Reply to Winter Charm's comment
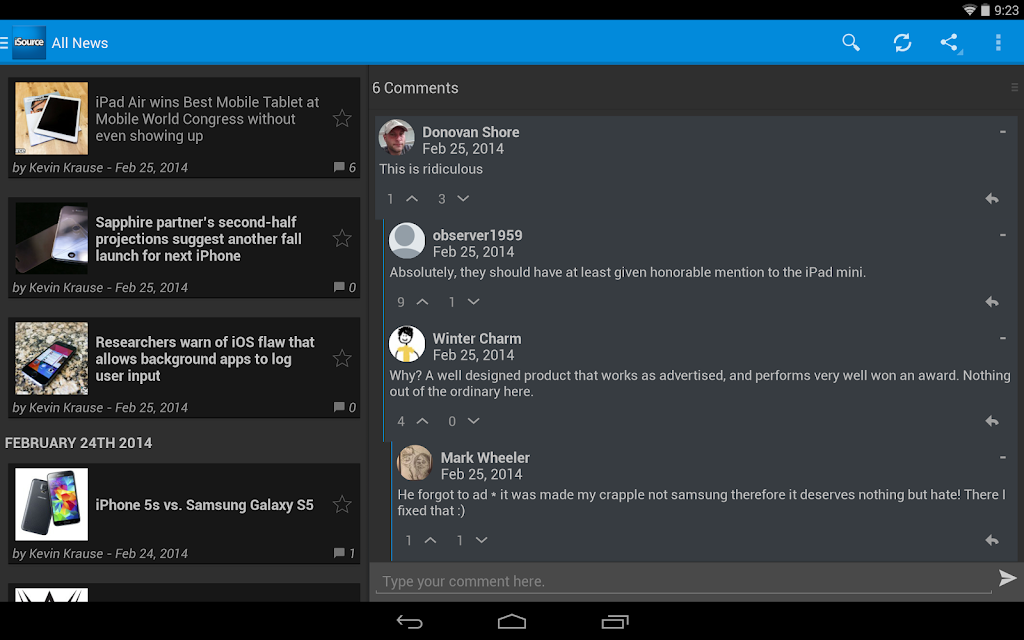 (992, 421)
